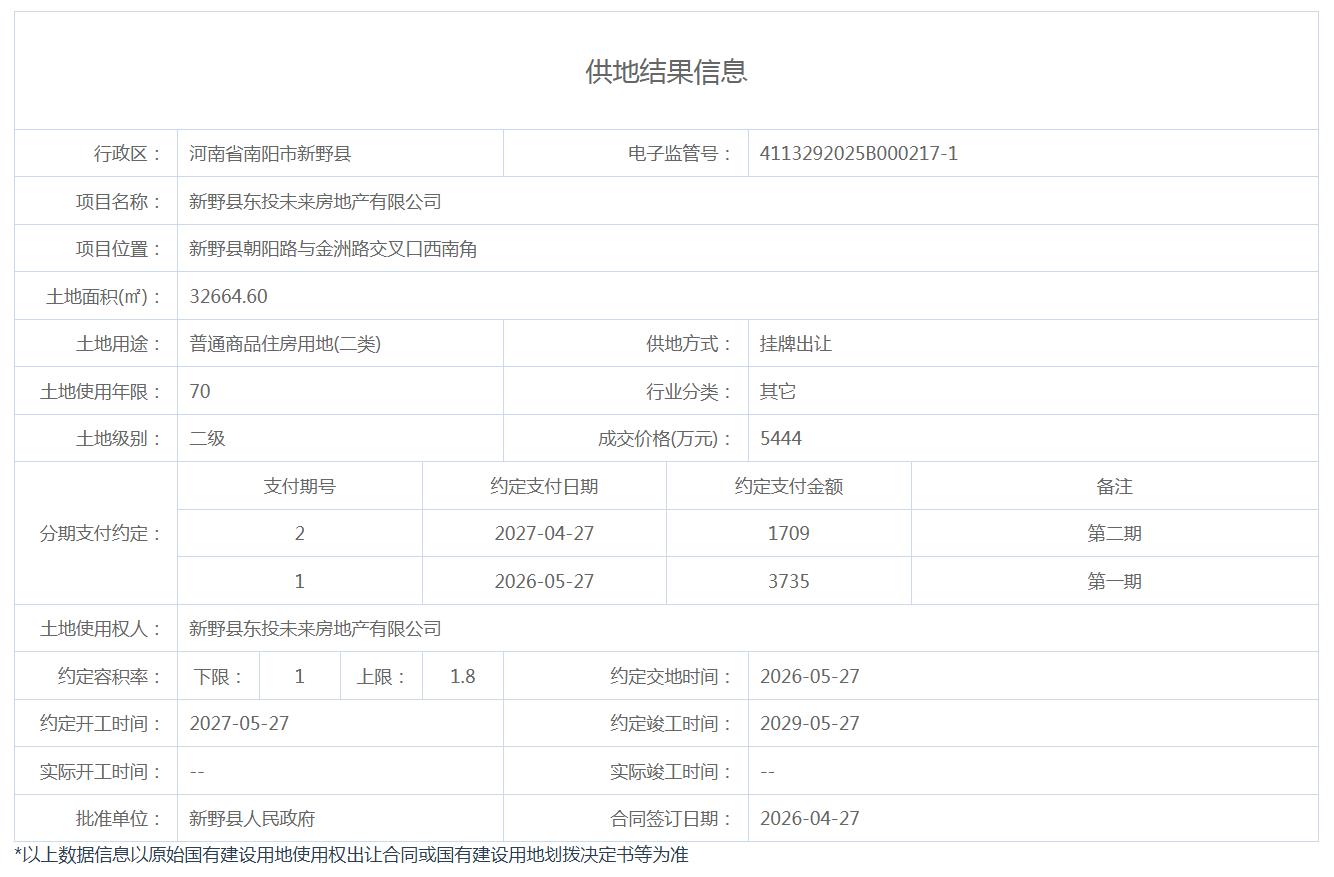The width and height of the screenshot is (1334, 877).
Task: Click the 上限 label in plot ratio row
Action: point(382,677)
